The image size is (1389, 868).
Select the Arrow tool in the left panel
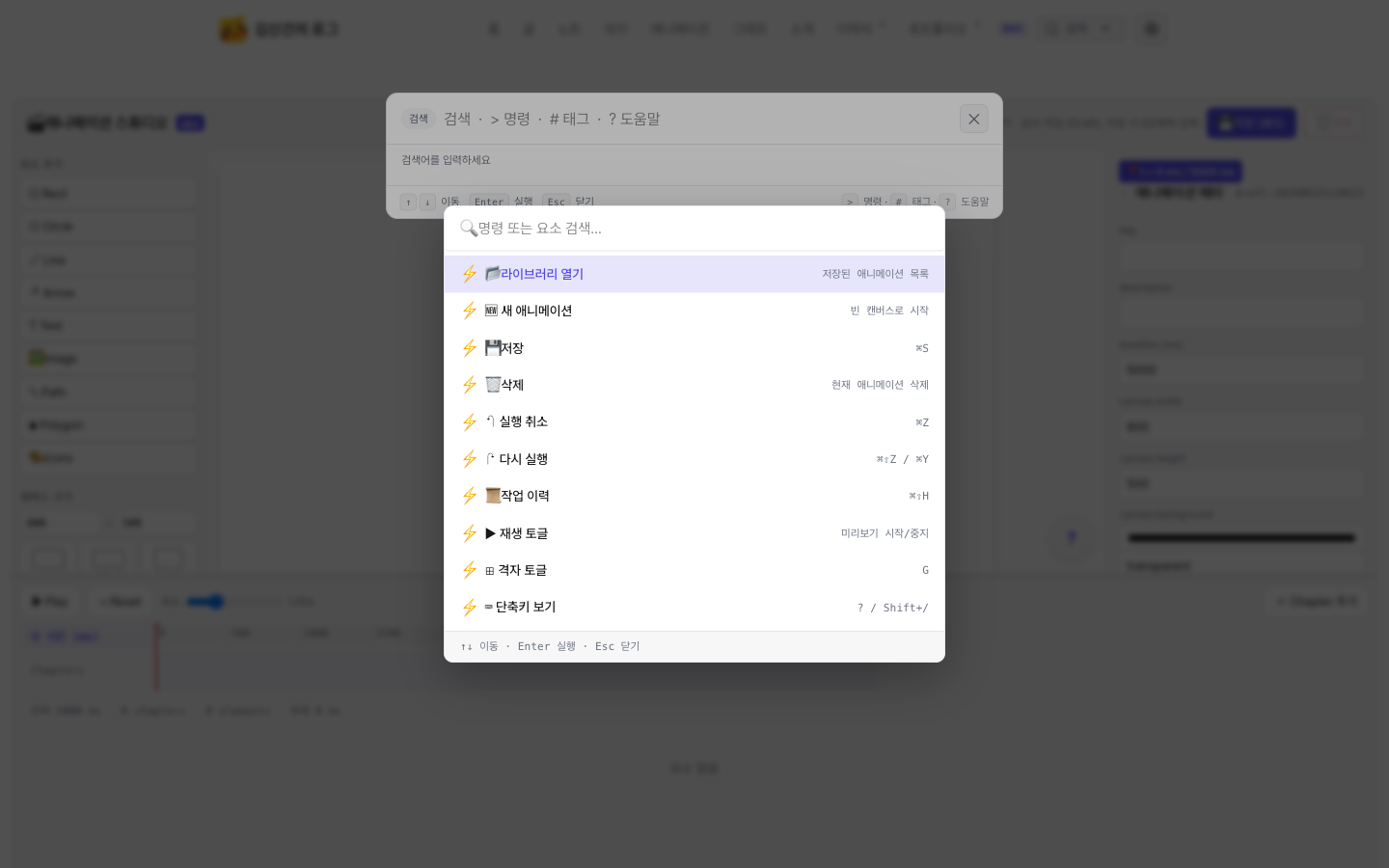click(x=109, y=293)
